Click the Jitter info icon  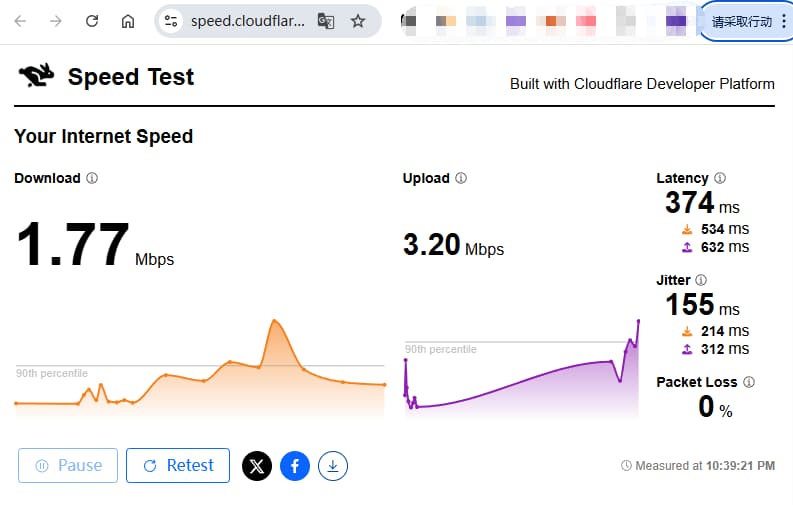[x=701, y=280]
